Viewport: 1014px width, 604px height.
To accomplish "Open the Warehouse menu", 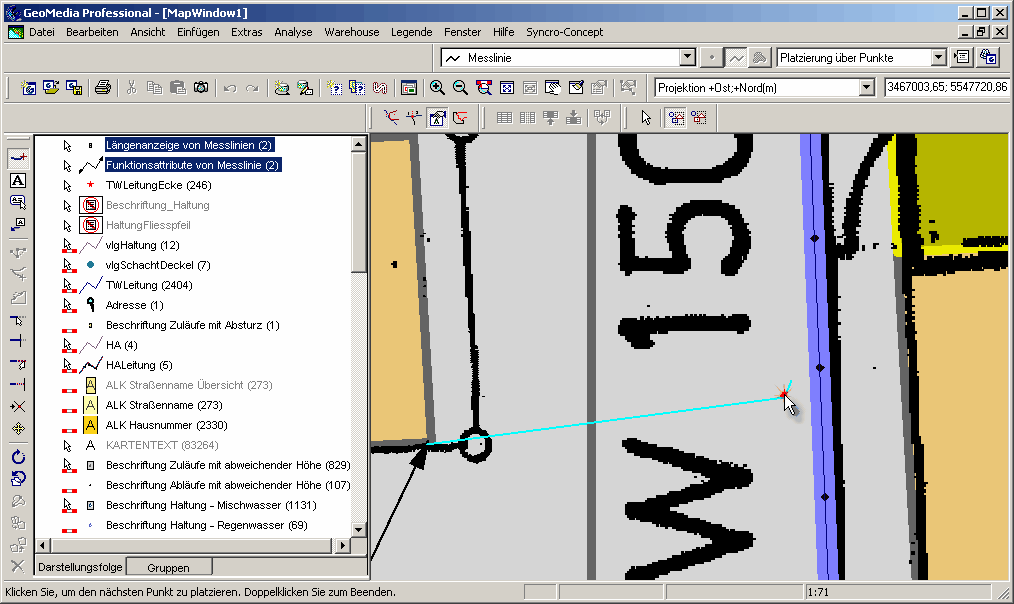I will click(351, 32).
